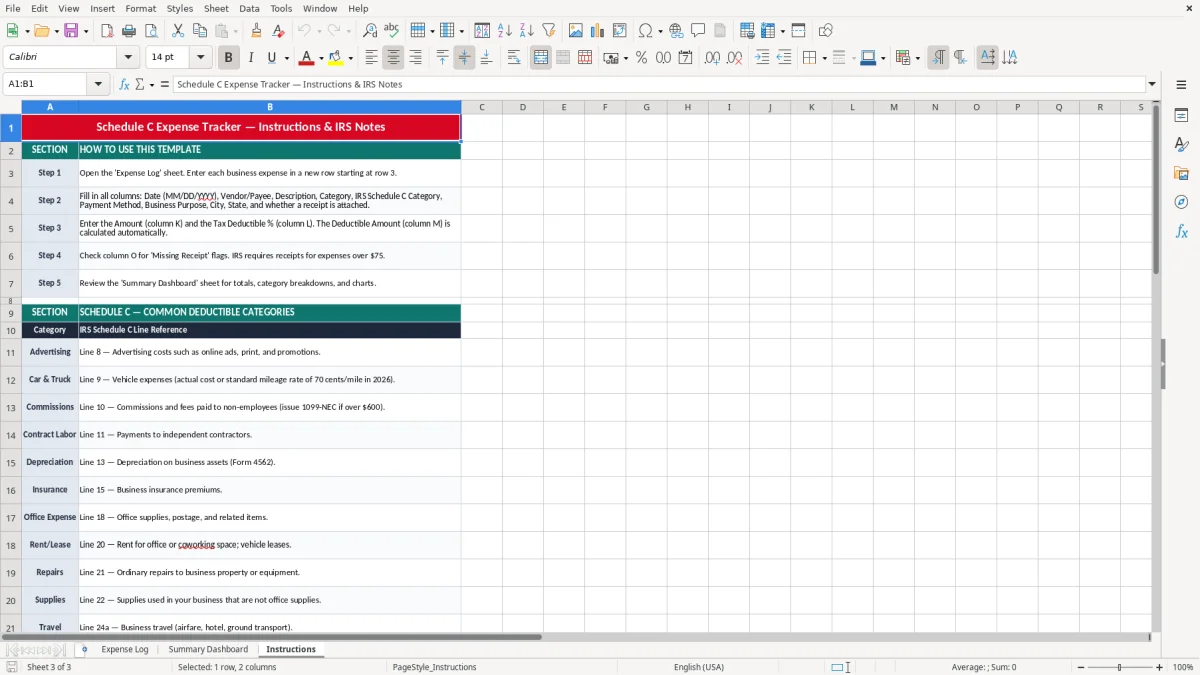This screenshot has width=1200, height=675.
Task: Open Conditional Formatting dropdown arrow
Action: pyautogui.click(x=917, y=58)
